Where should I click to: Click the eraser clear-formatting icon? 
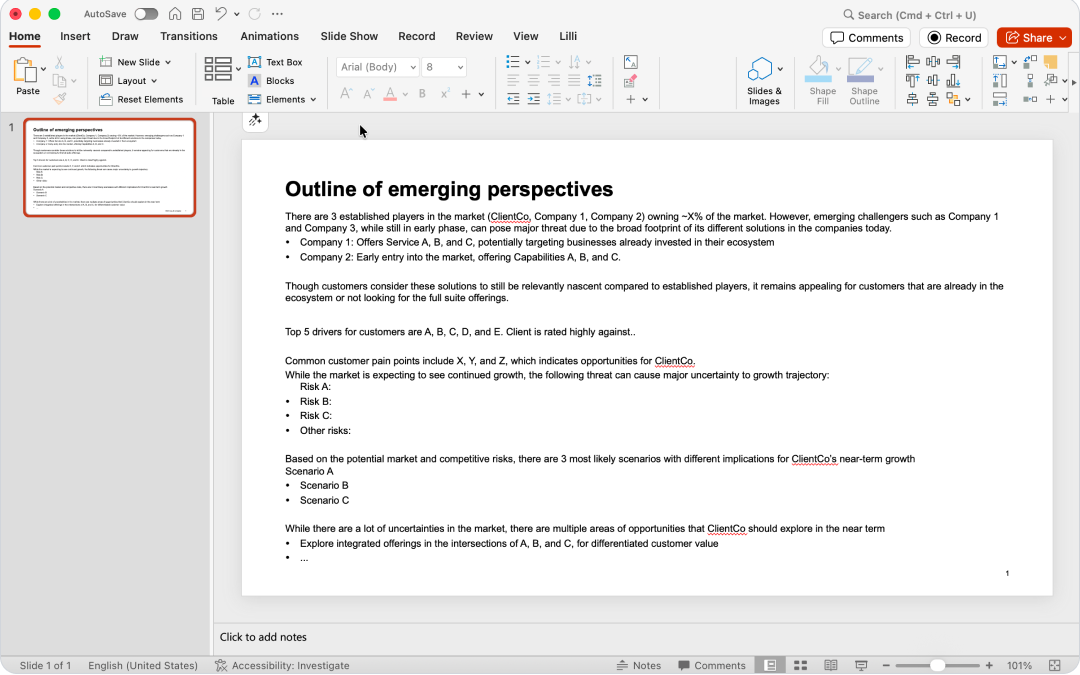tap(630, 81)
